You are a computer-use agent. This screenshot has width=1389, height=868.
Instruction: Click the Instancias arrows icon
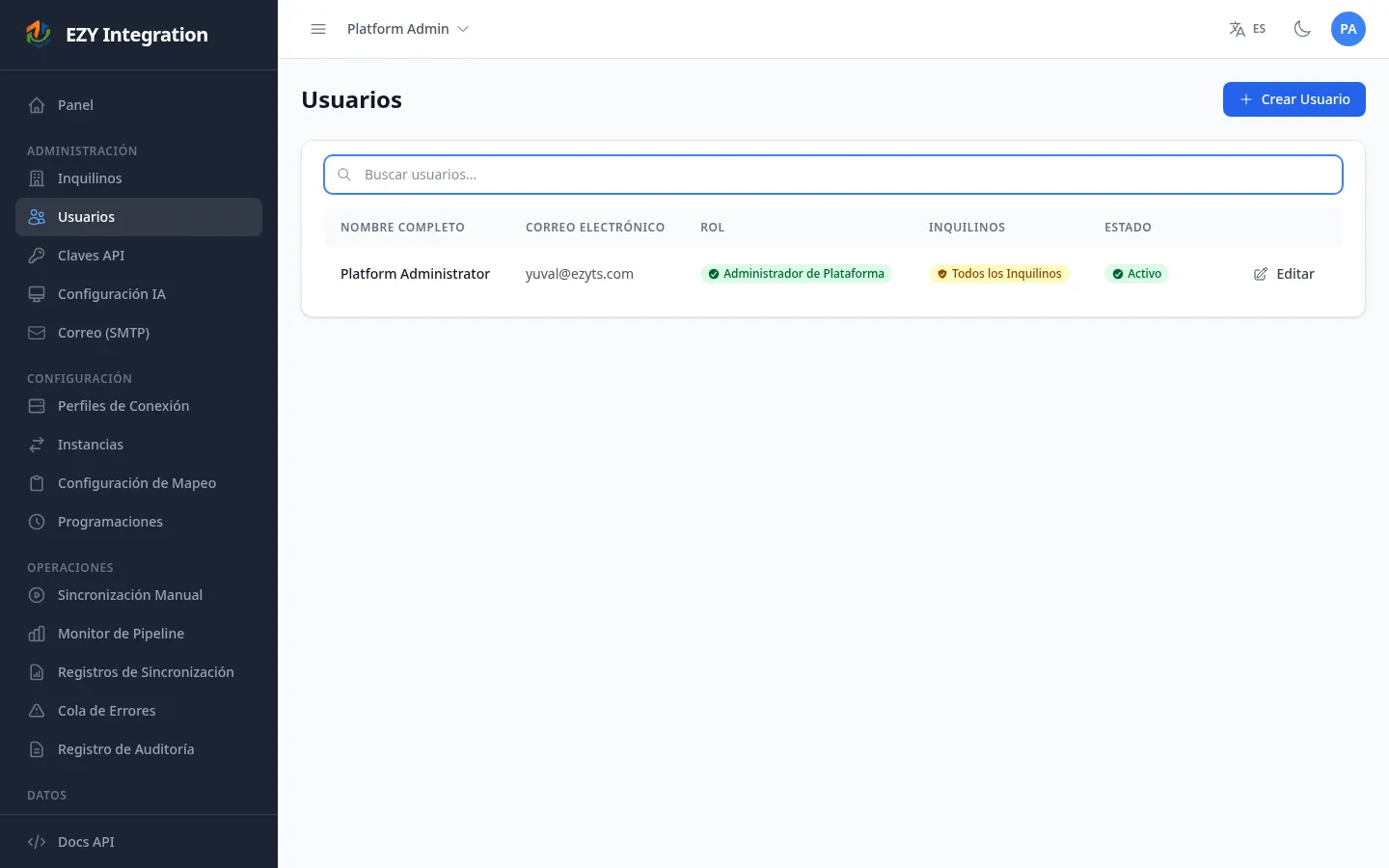point(37,445)
